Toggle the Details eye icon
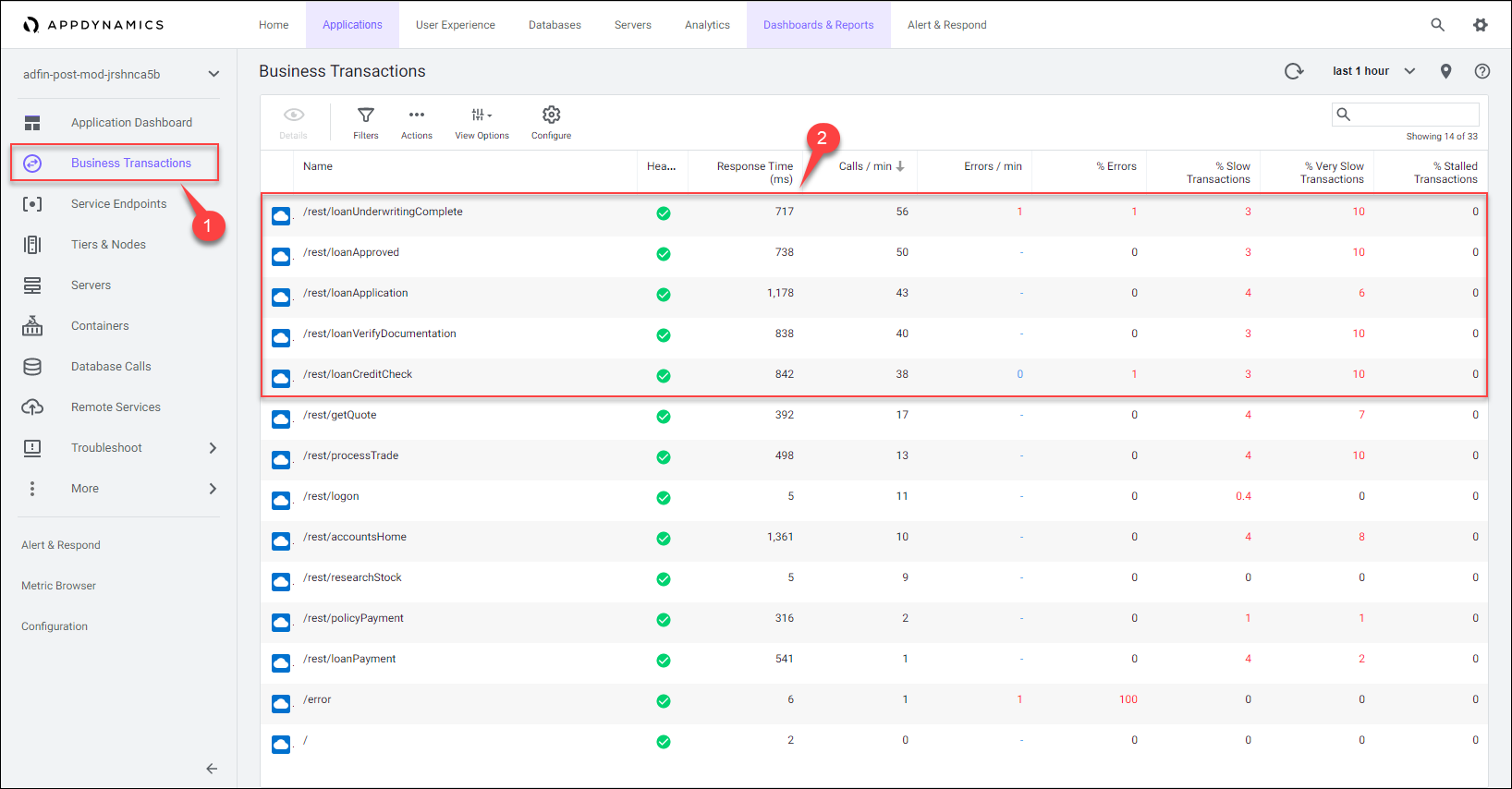The image size is (1512, 789). pos(294,115)
